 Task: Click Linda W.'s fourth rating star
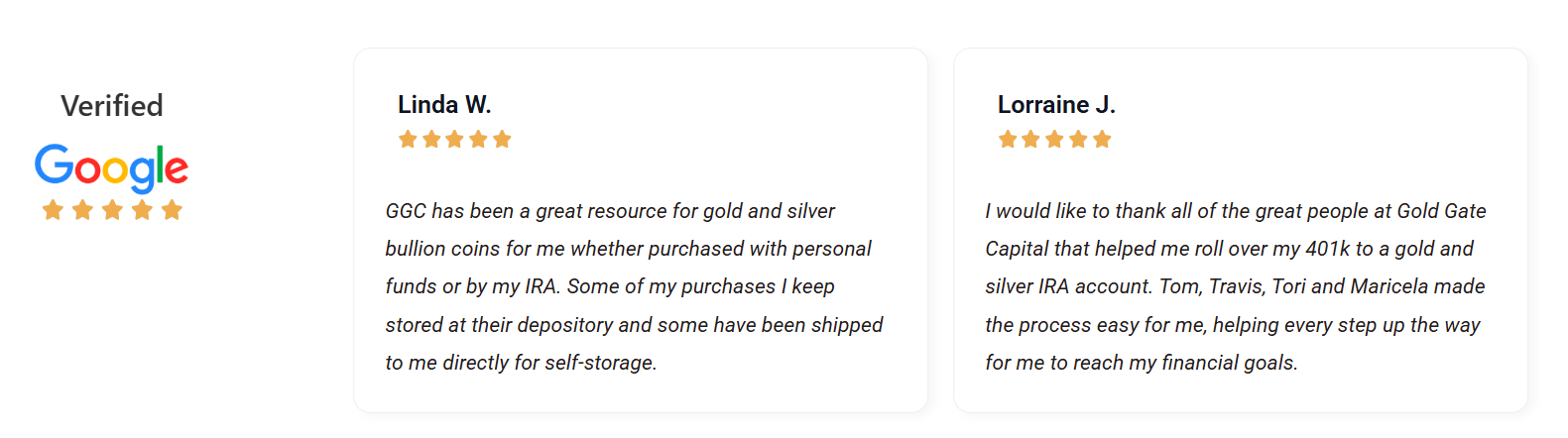tap(478, 140)
